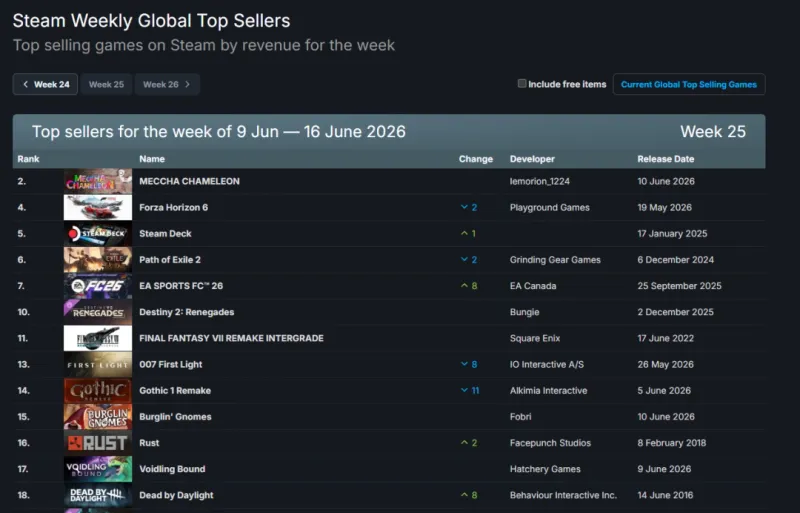Click the Rust logo thumbnail

[97, 443]
